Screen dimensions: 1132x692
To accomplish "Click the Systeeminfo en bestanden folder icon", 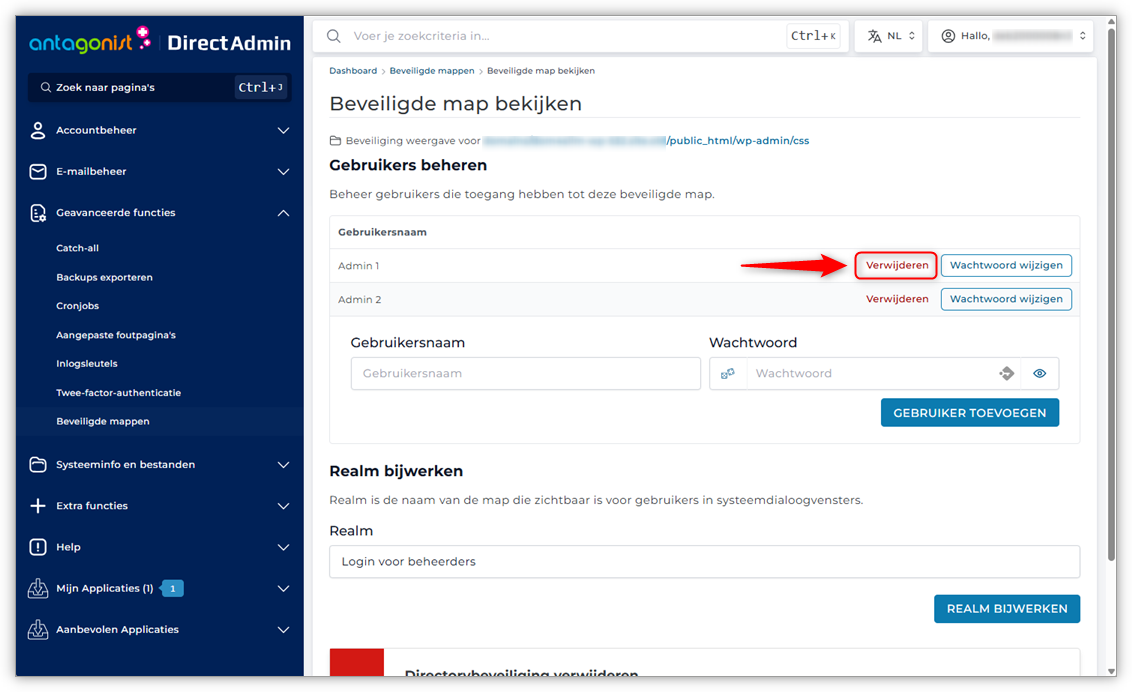I will pyautogui.click(x=38, y=464).
